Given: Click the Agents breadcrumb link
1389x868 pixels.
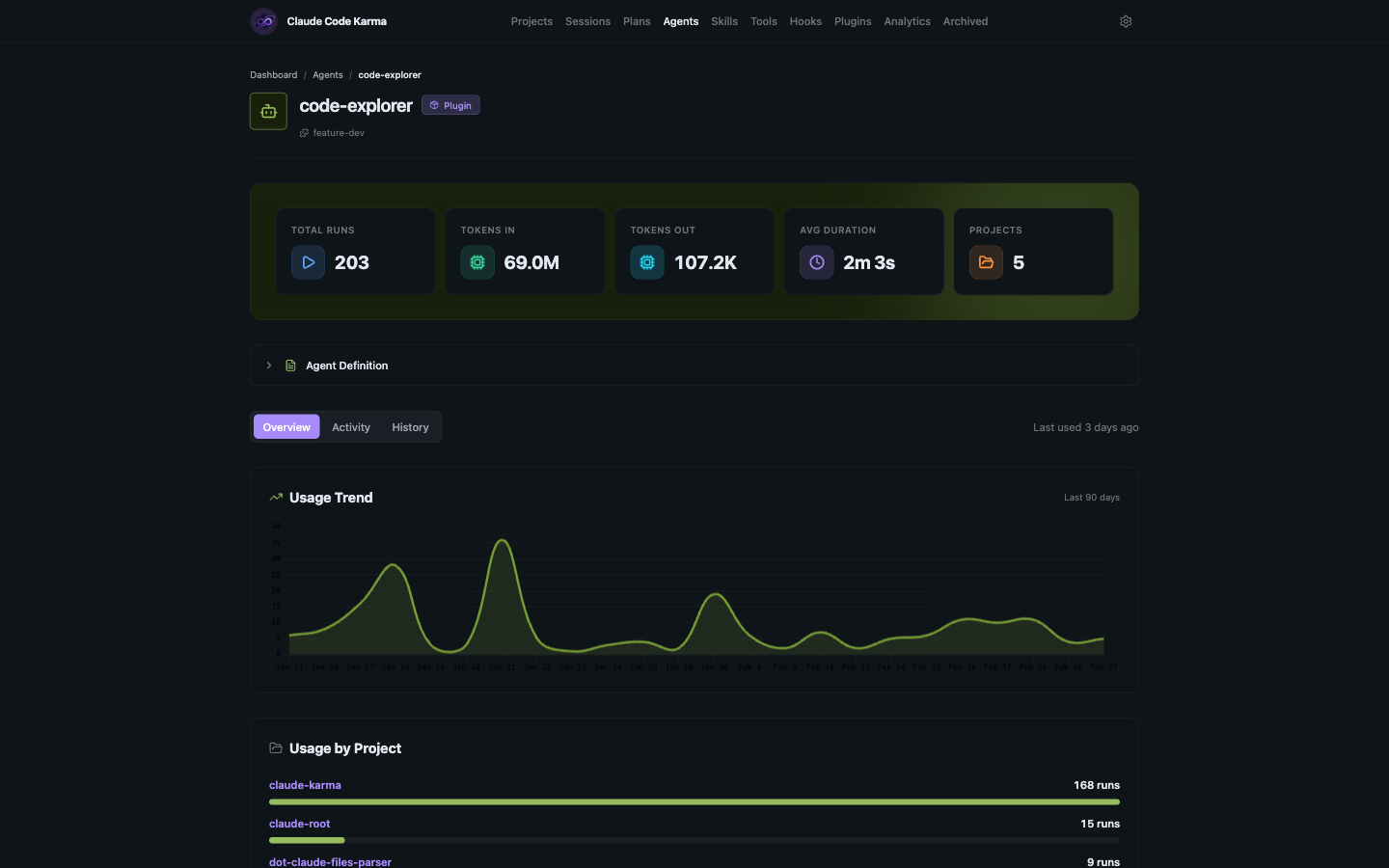Looking at the screenshot, I should [x=328, y=75].
